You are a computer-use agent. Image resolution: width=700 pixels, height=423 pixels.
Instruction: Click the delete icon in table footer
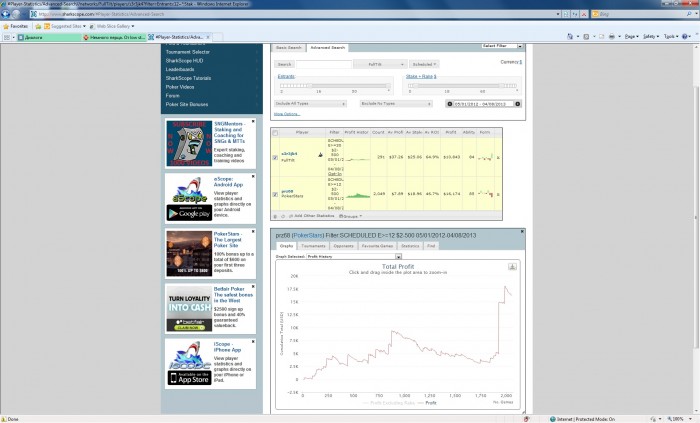pyautogui.click(x=275, y=216)
